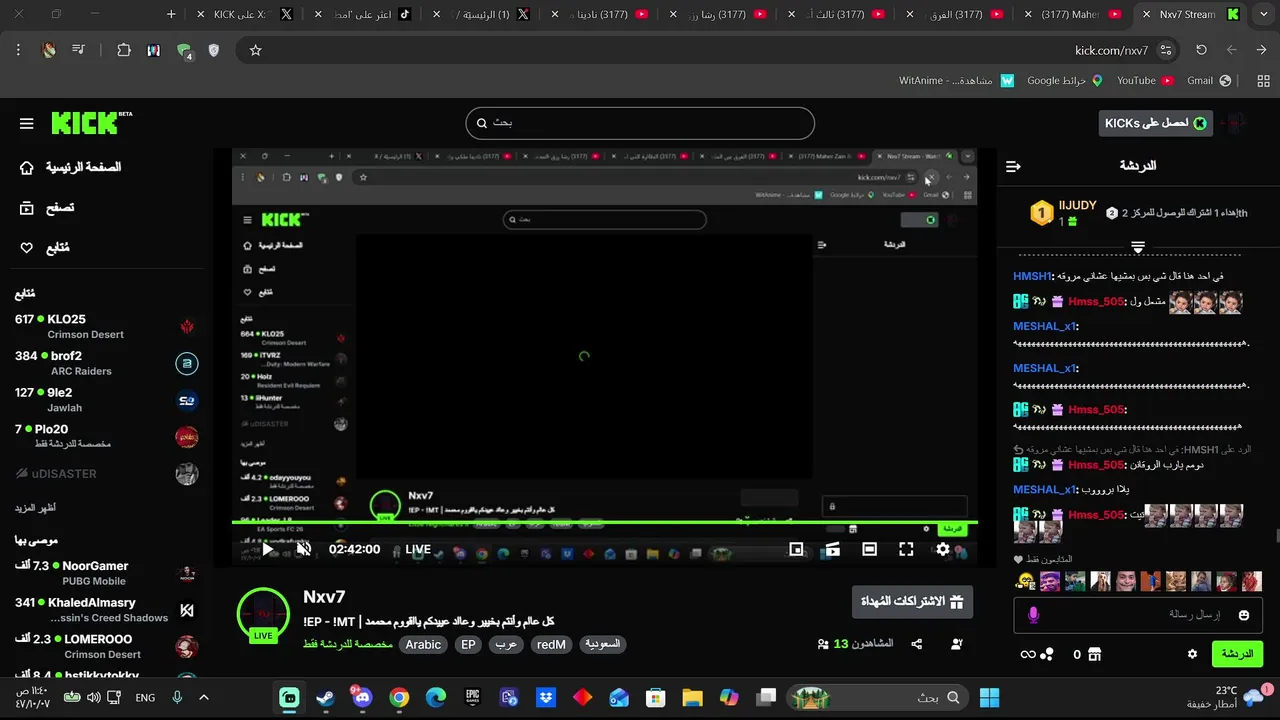Unmute the stream volume
This screenshot has width=1280, height=720.
coord(304,549)
